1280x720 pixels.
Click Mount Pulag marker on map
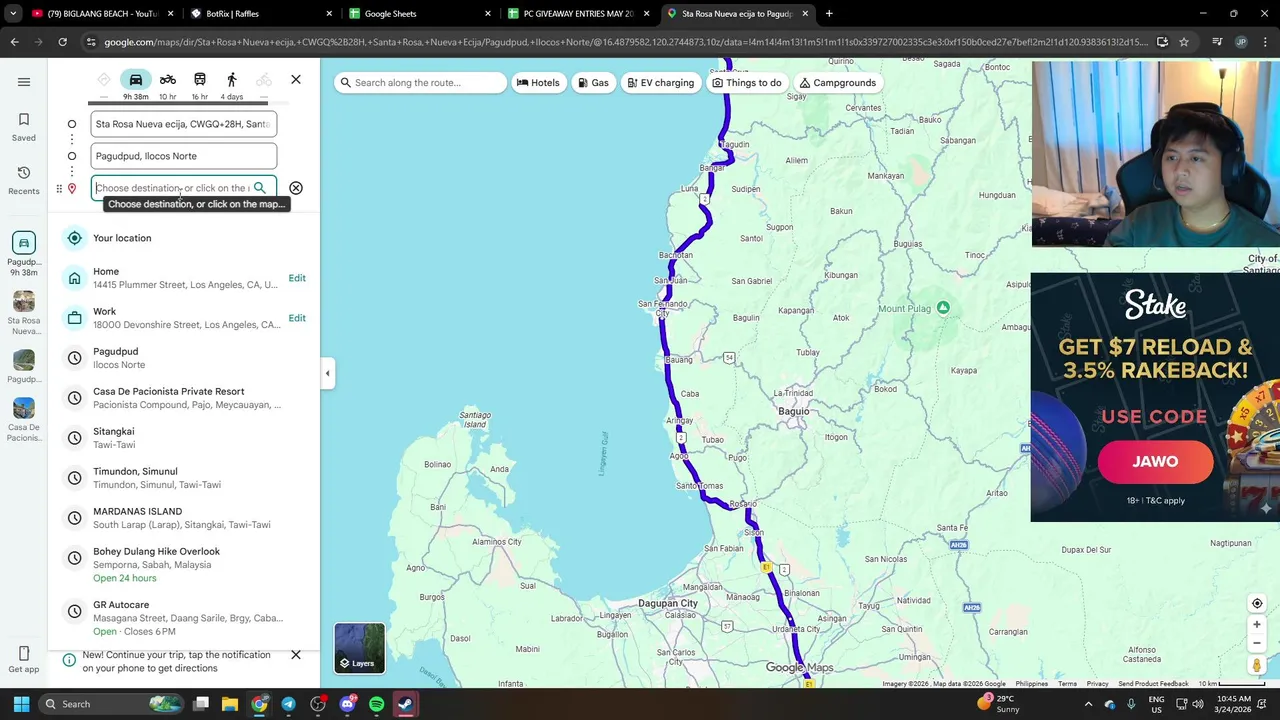(943, 308)
